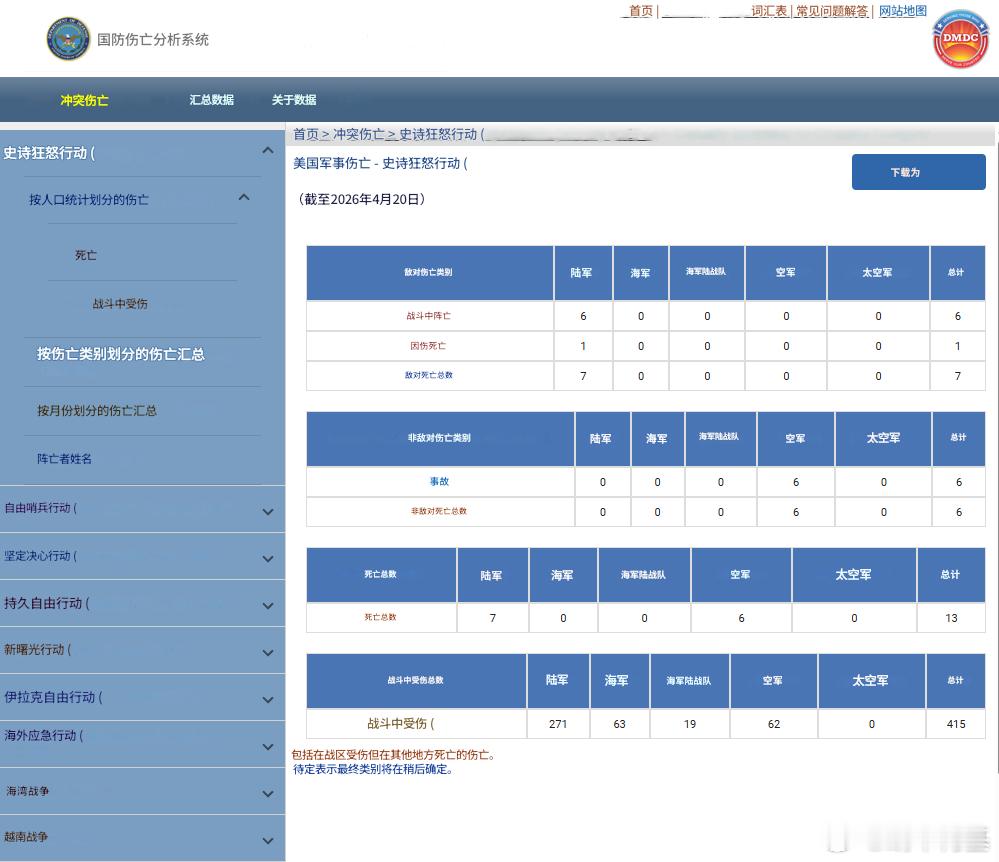Click the Department of Defense seal logo

click(68, 39)
